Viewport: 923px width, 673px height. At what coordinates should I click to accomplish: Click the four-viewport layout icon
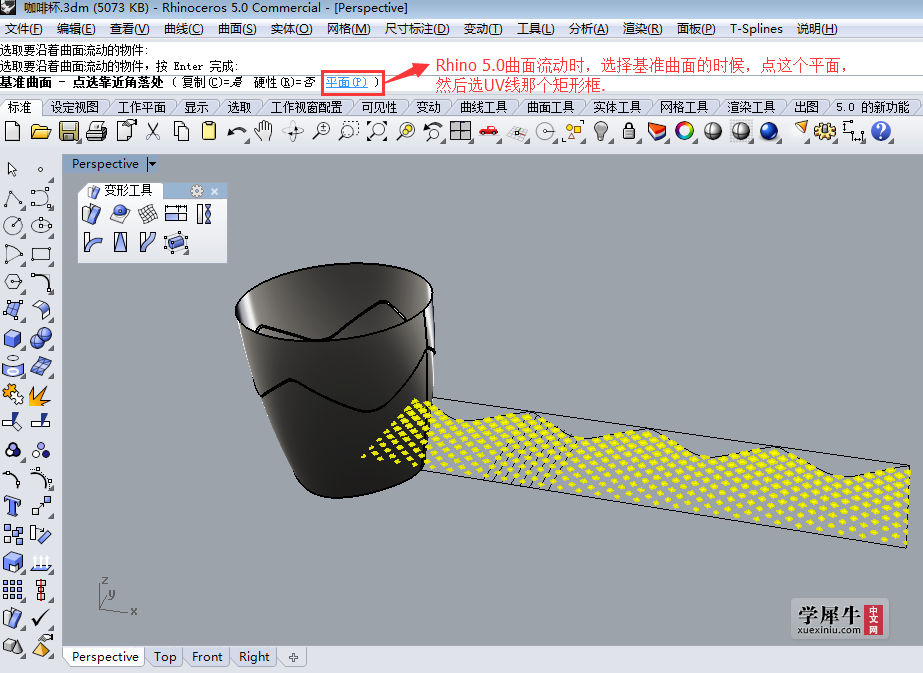coord(460,131)
